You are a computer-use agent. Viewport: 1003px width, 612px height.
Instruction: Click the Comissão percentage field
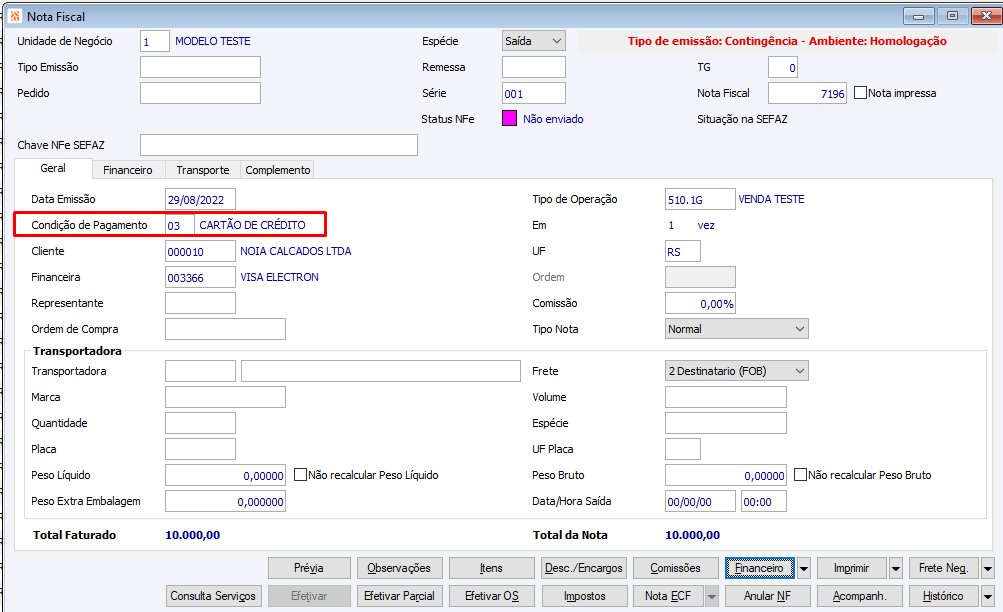coord(700,303)
